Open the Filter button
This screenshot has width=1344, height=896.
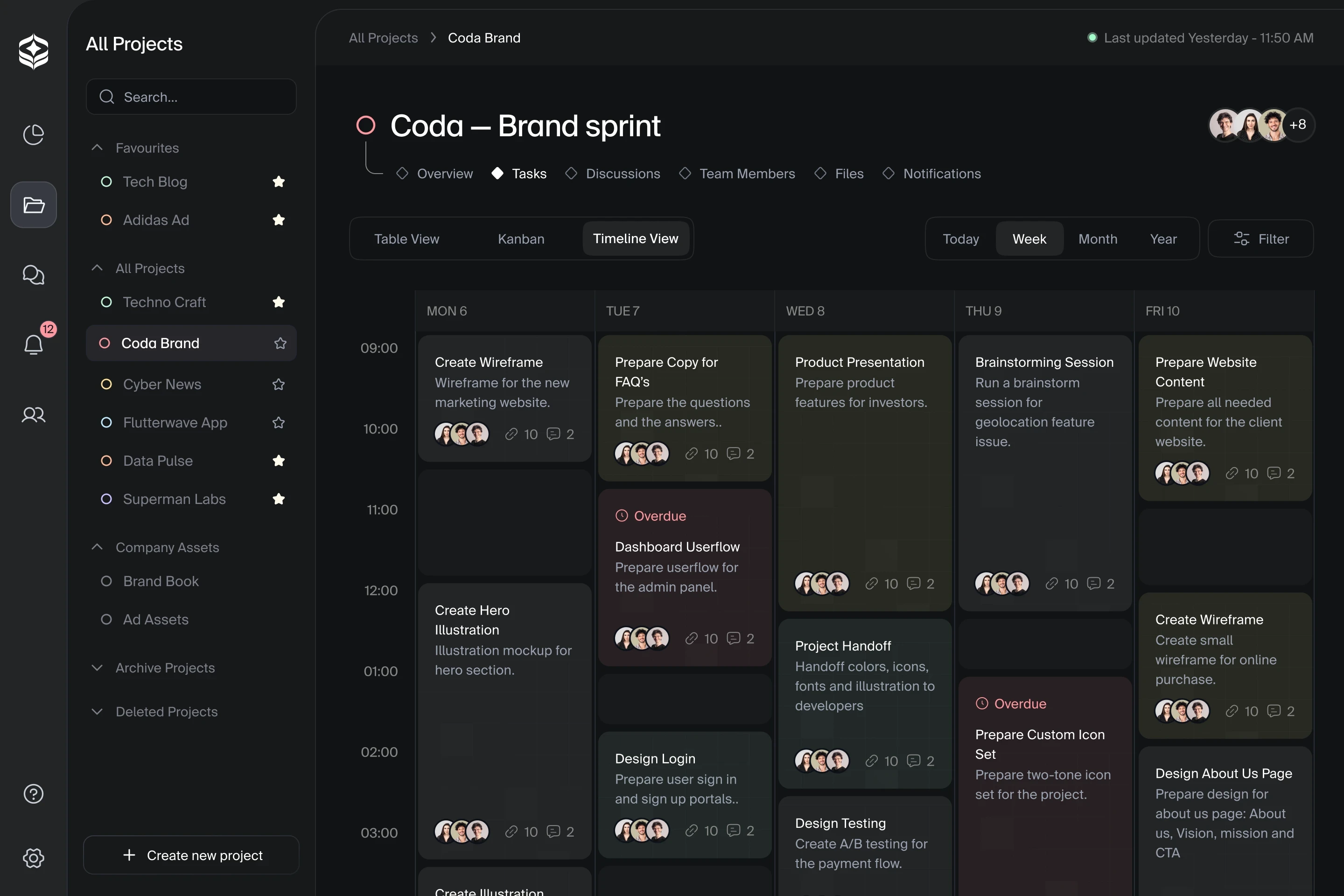[x=1260, y=239]
